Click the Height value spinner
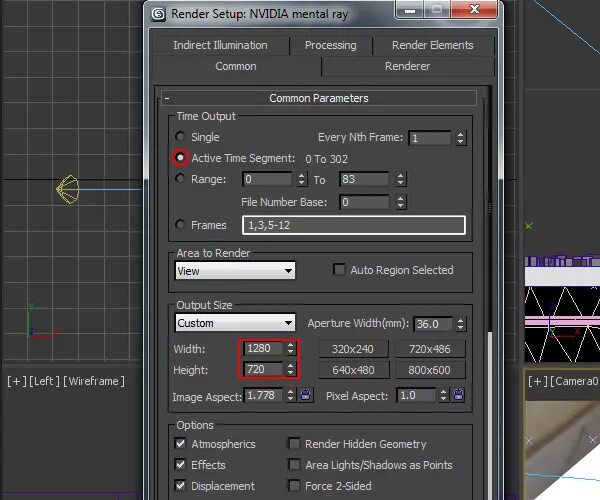 tap(291, 369)
